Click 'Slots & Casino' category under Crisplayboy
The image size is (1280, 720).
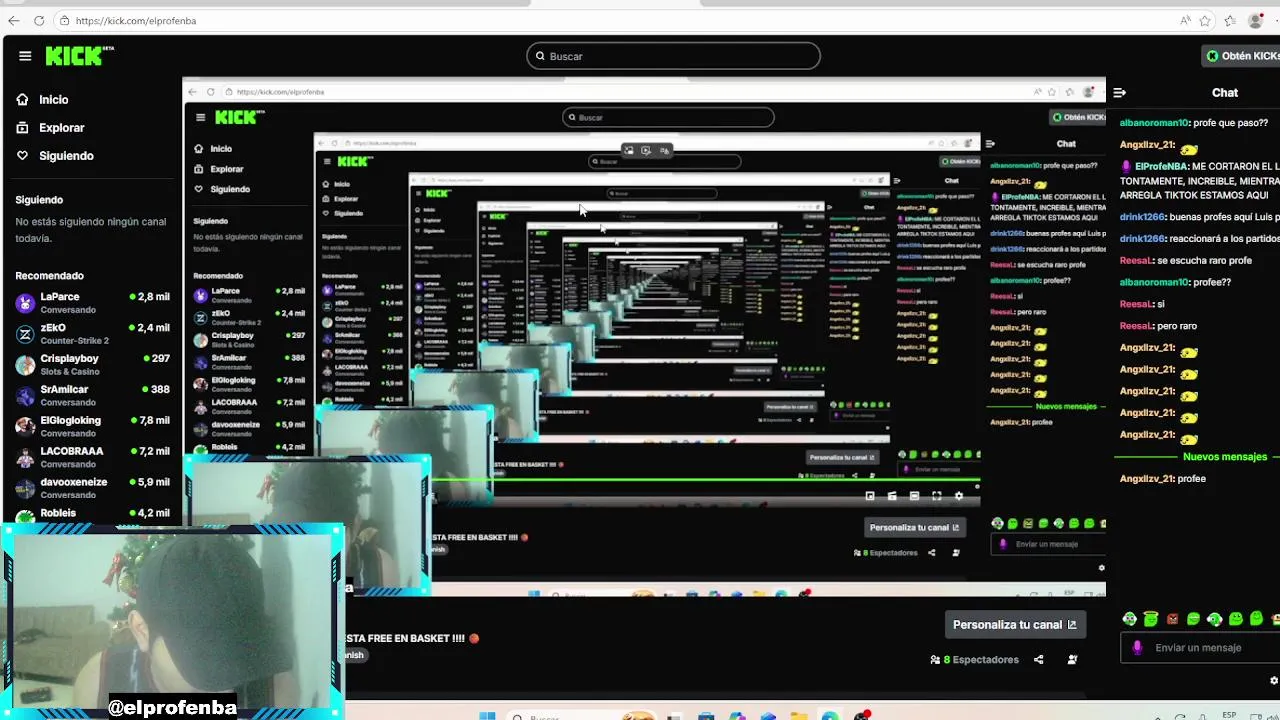[x=70, y=372]
